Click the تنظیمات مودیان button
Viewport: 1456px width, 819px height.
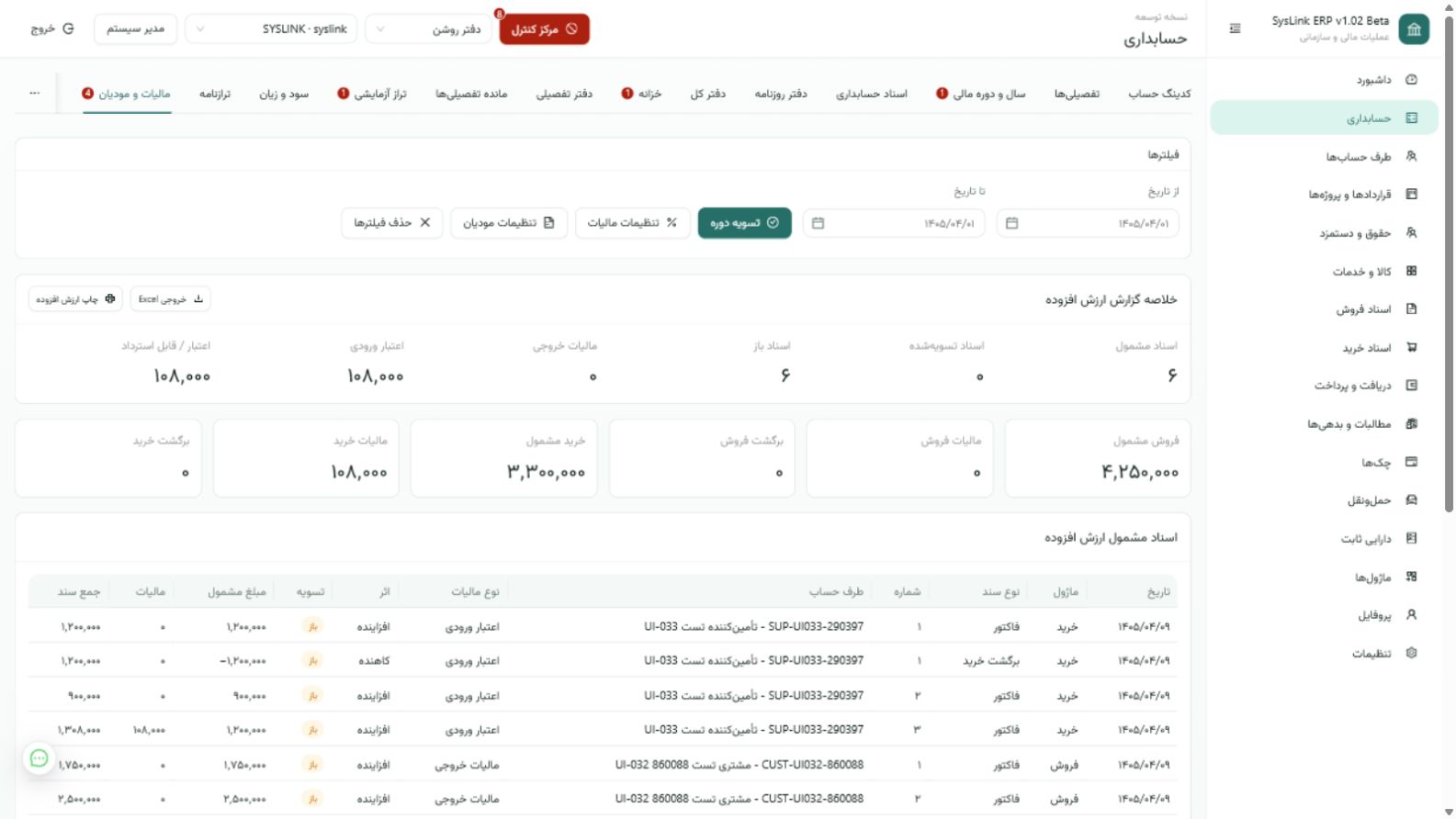click(509, 223)
